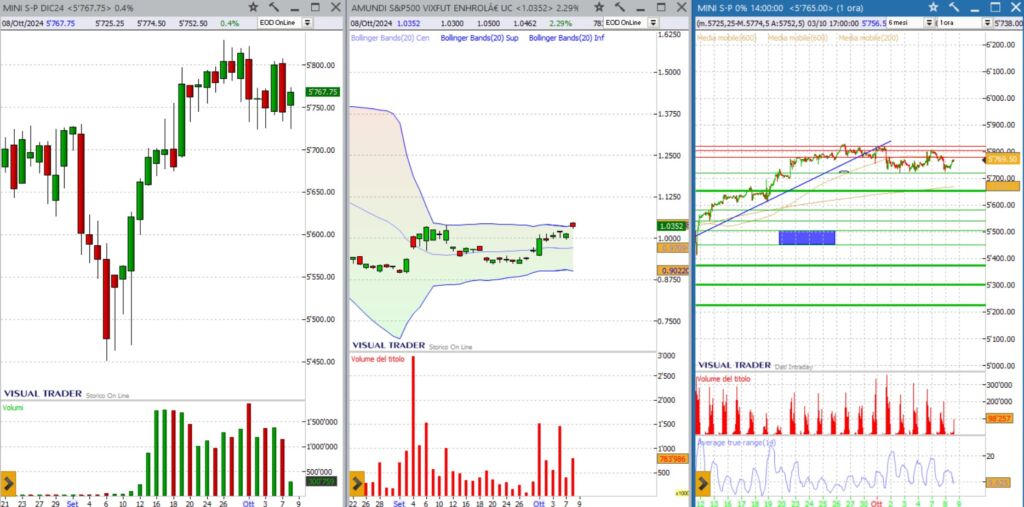Image resolution: width=1024 pixels, height=507 pixels.
Task: Open tools wrench in MINI S-P 0% hourly window
Action: (954, 7)
